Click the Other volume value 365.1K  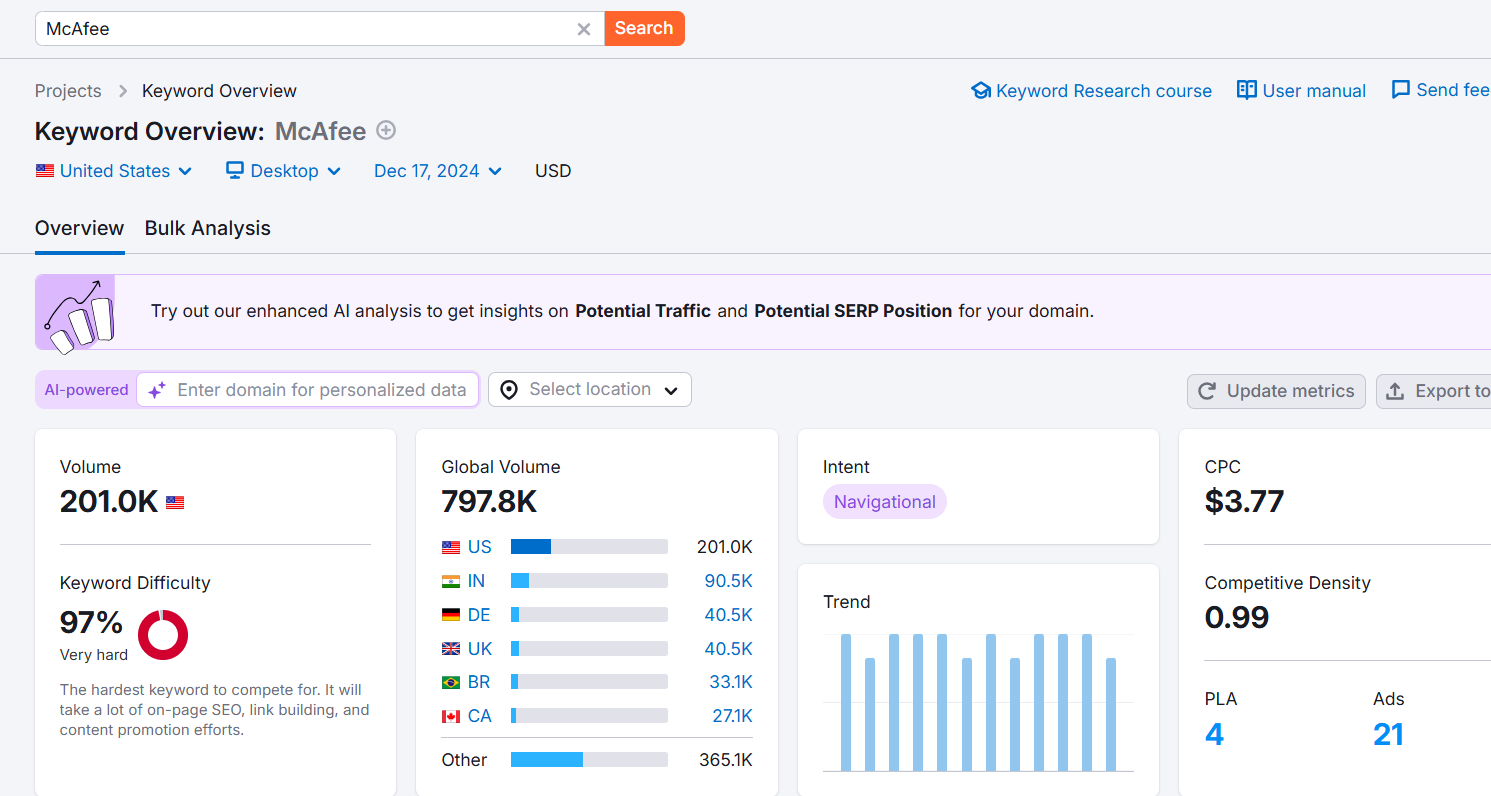(726, 760)
